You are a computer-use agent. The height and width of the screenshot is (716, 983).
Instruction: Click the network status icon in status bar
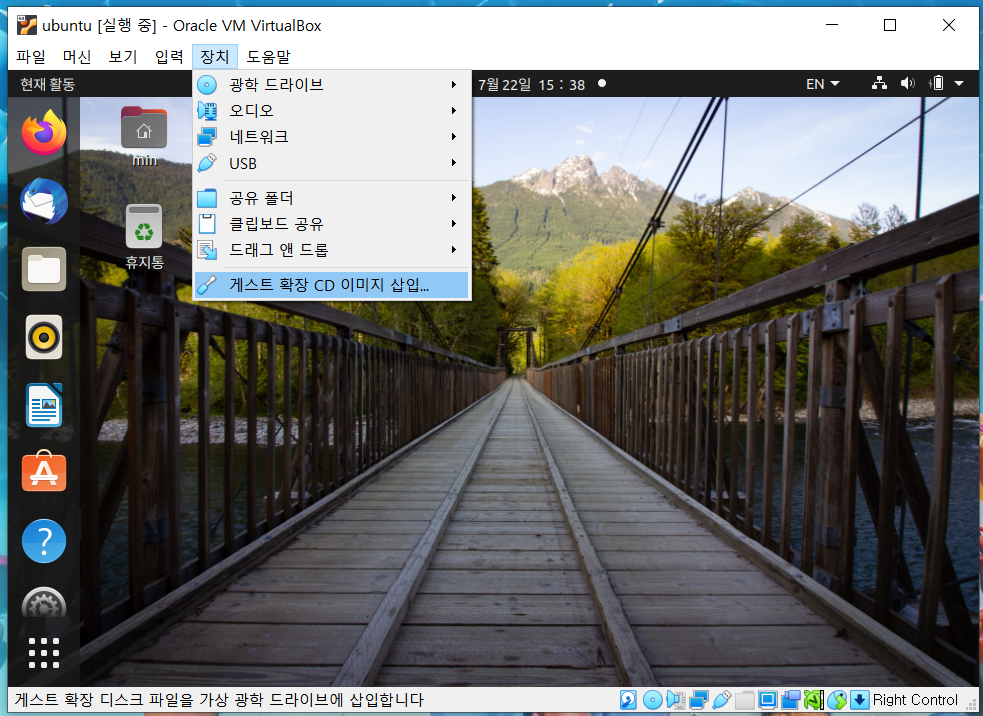pyautogui.click(x=698, y=700)
